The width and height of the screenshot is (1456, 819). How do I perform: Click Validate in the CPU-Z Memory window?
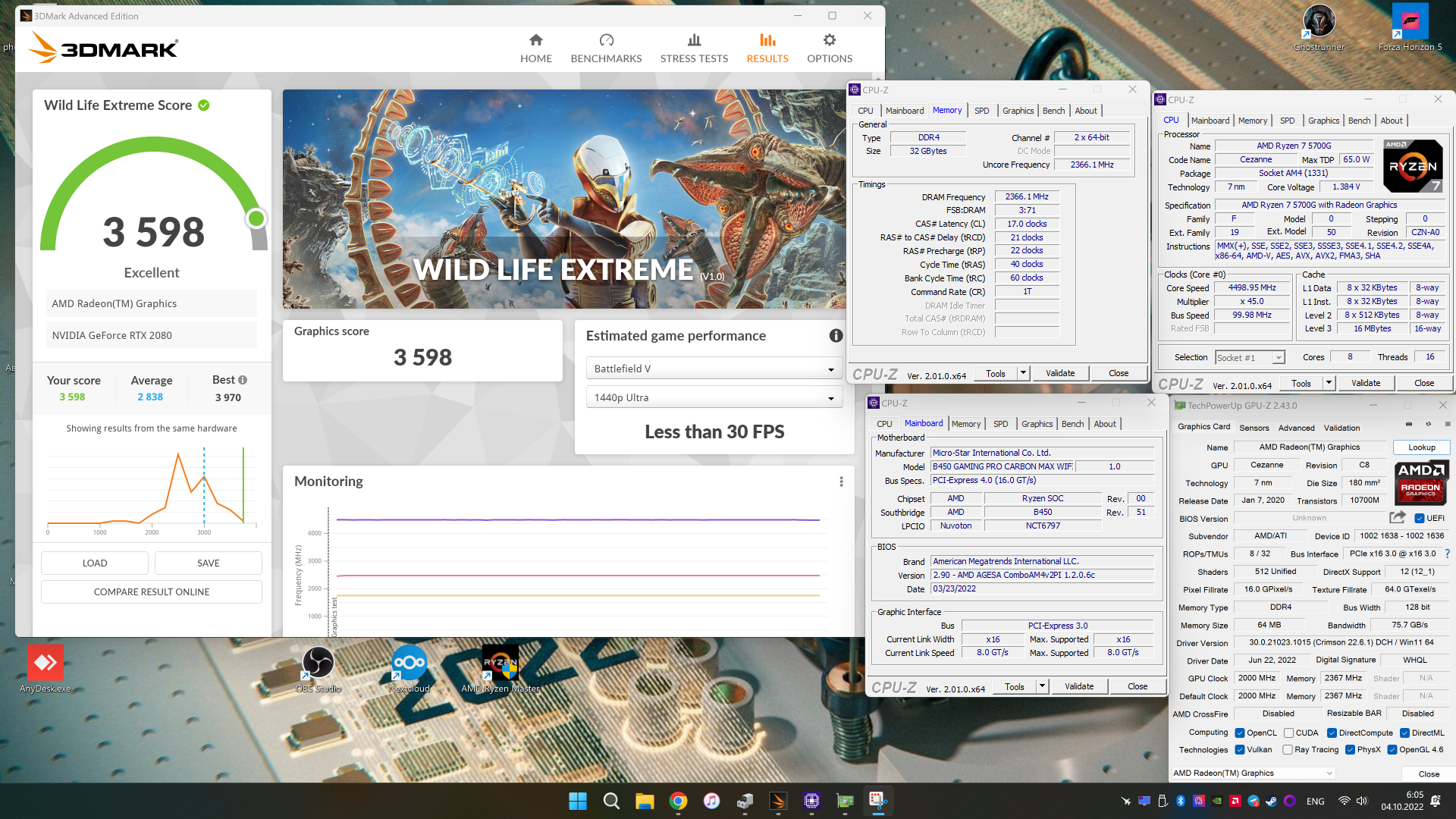1060,373
